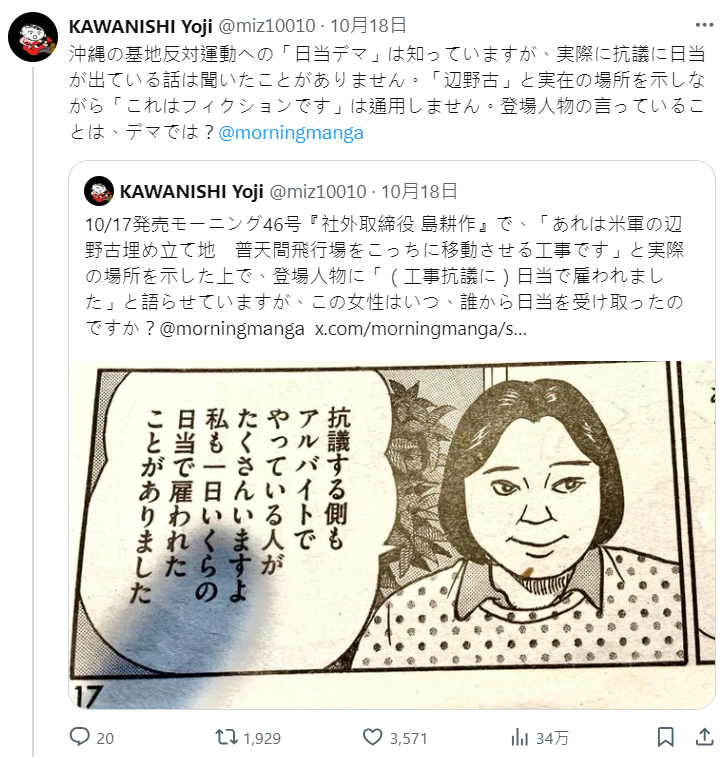Click the 3,571 likes count
This screenshot has height=757, width=728.
coord(408,738)
